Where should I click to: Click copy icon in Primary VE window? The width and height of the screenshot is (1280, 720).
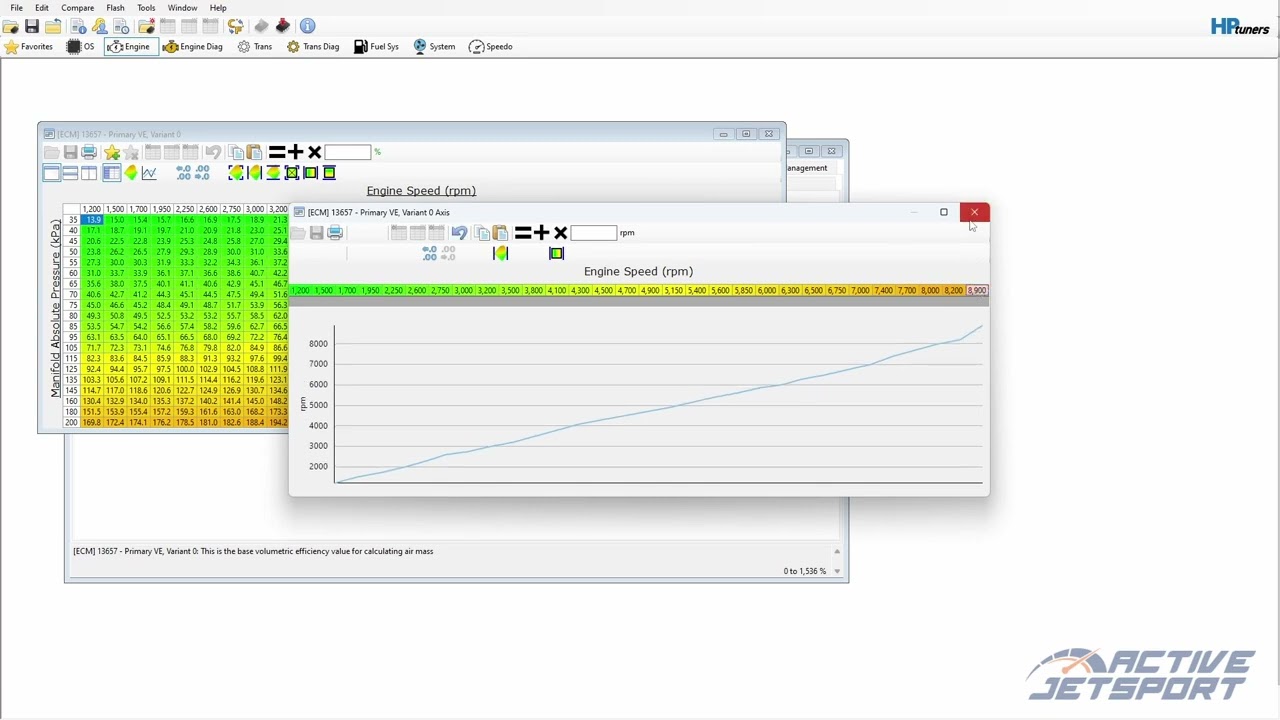[236, 152]
